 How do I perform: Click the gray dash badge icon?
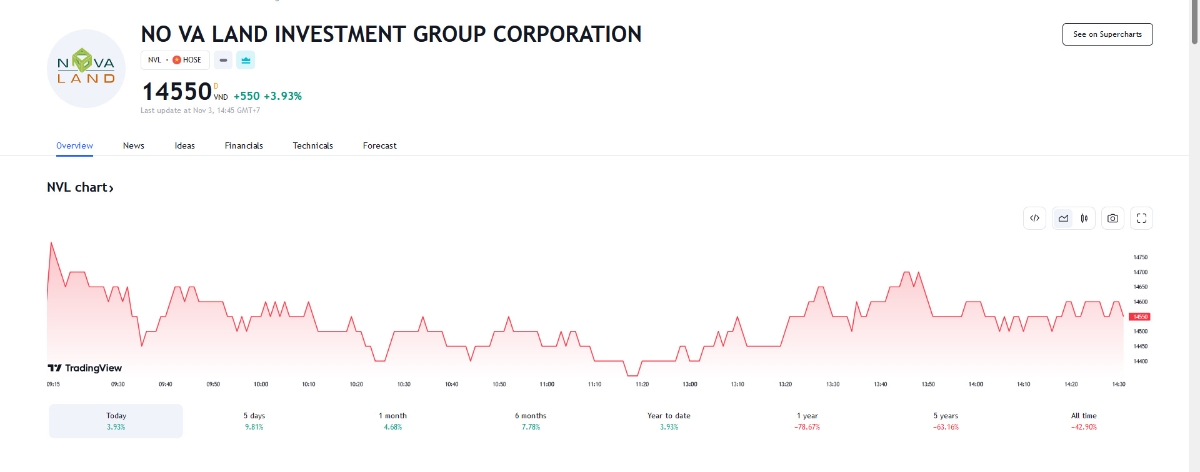tap(223, 60)
